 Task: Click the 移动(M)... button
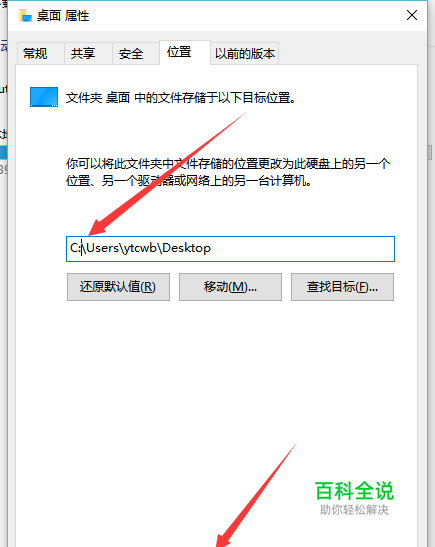pos(230,287)
